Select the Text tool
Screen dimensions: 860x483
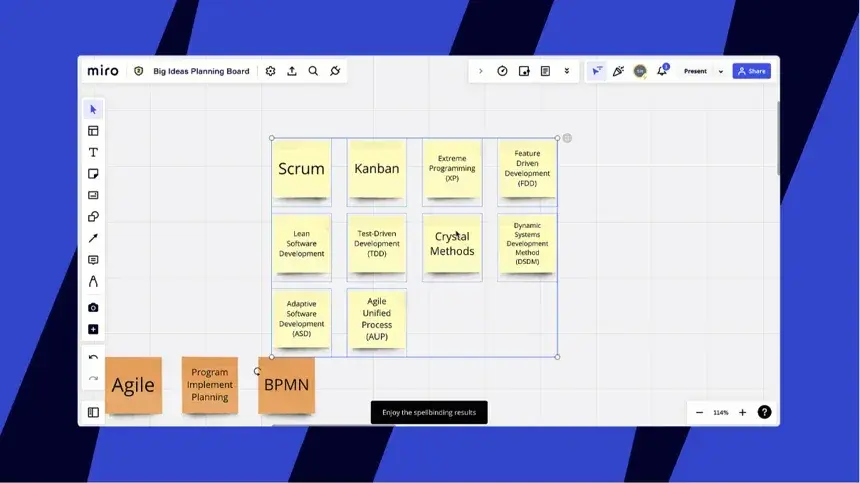pyautogui.click(x=93, y=152)
